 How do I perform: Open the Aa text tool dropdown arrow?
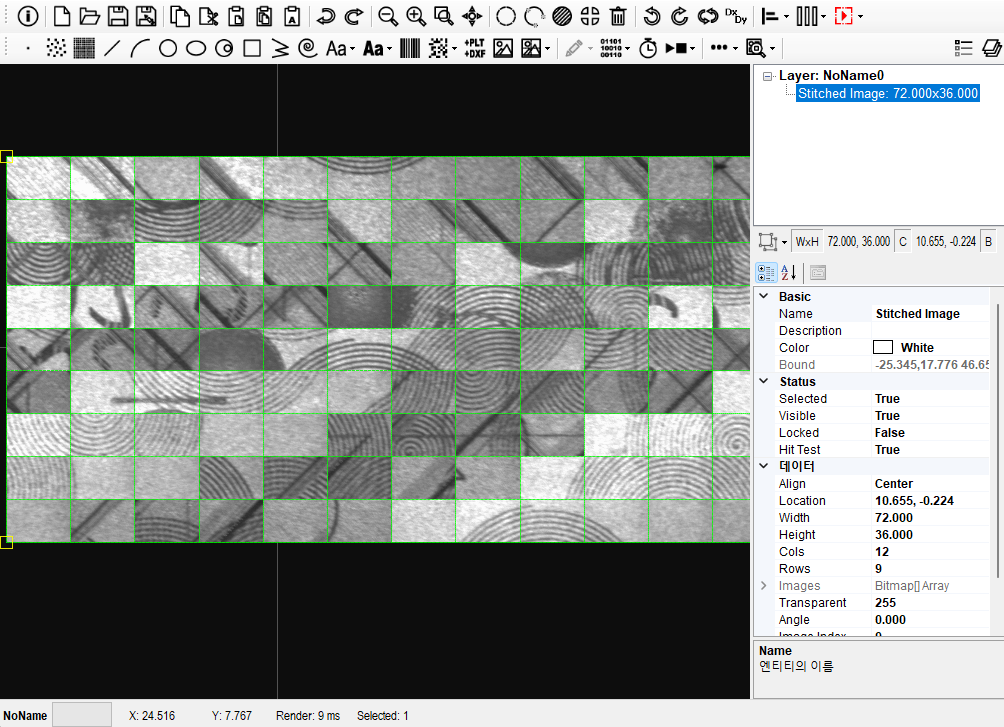353,48
